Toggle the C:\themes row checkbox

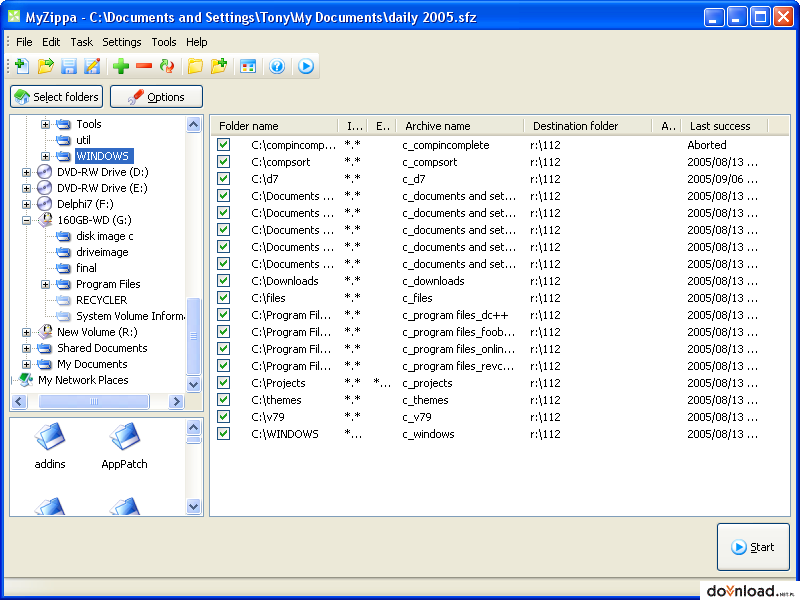click(x=223, y=399)
